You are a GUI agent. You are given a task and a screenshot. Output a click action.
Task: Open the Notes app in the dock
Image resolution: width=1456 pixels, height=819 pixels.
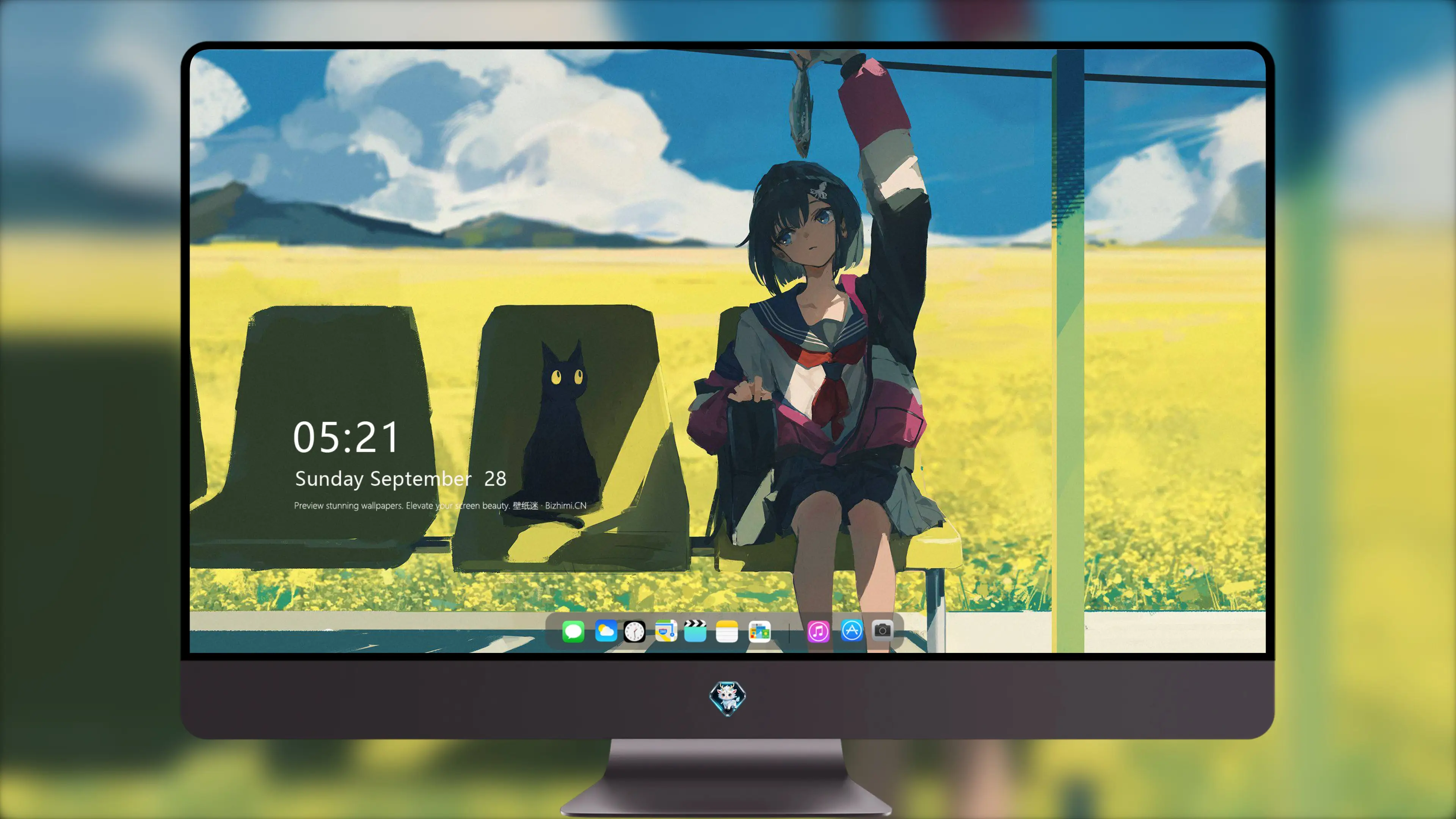(x=727, y=631)
